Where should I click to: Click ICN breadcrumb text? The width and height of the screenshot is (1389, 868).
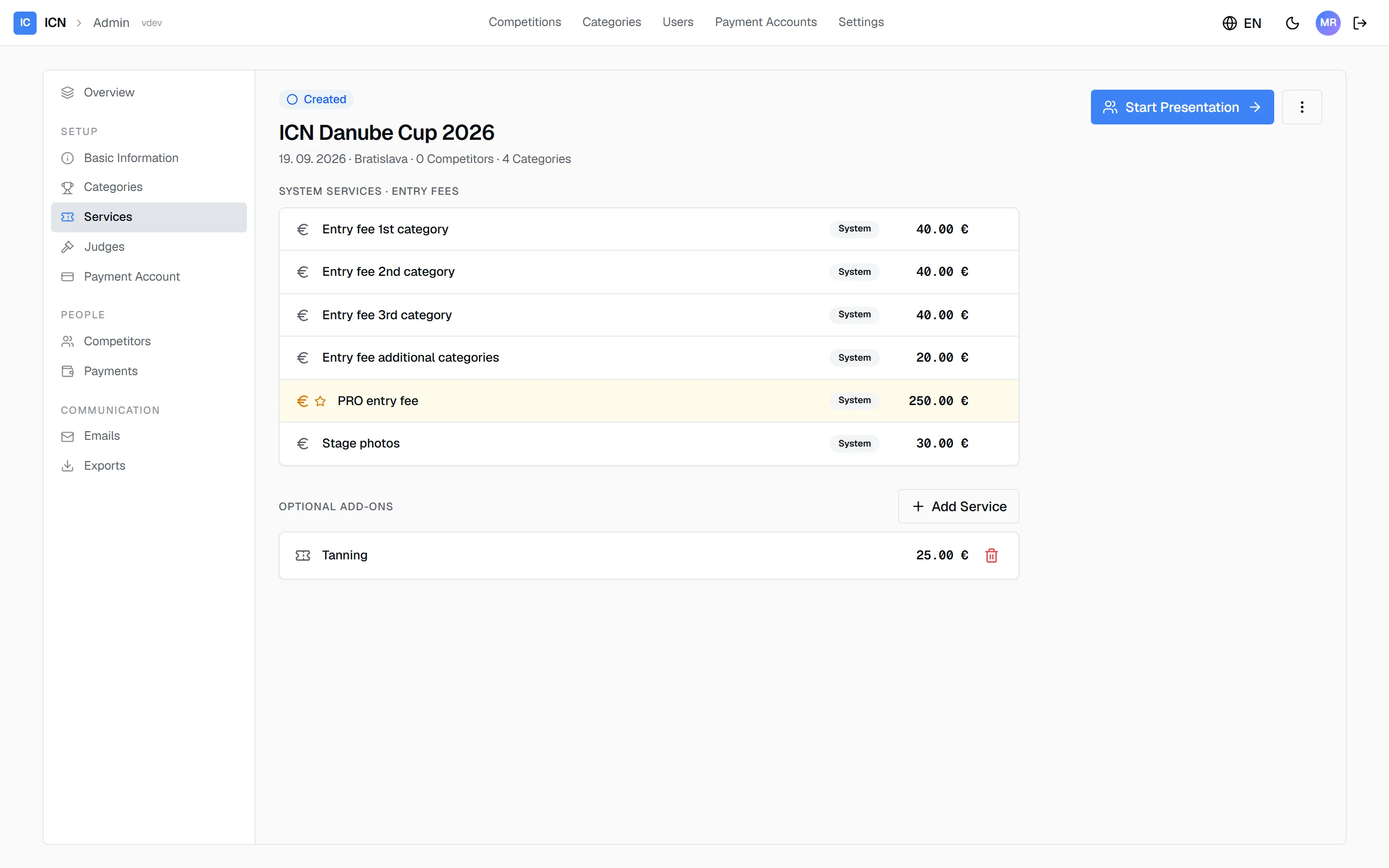pos(55,23)
